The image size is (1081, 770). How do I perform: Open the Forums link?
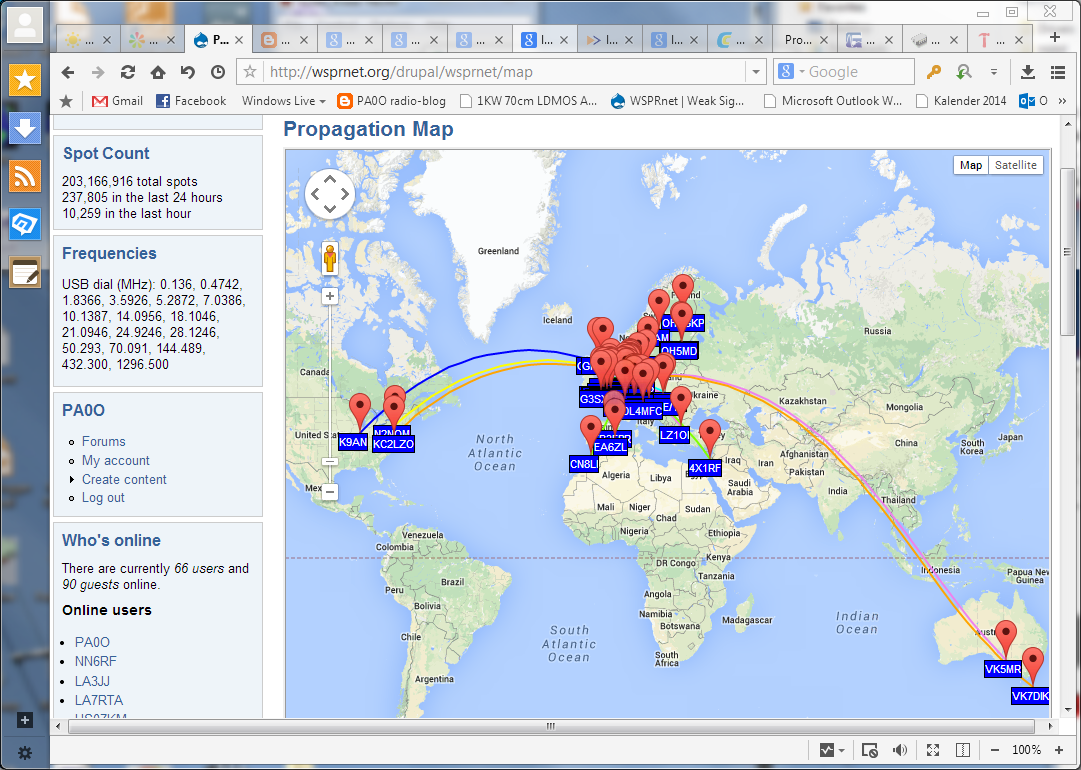pos(103,441)
